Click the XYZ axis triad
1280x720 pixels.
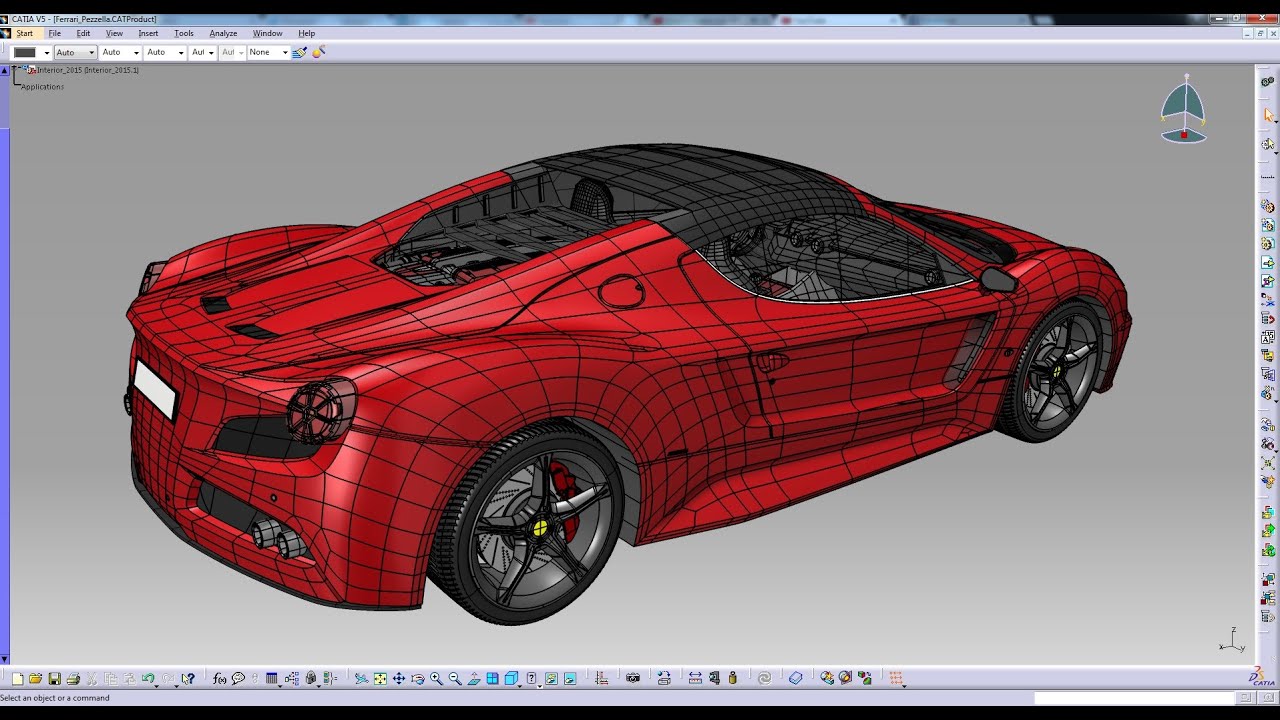[x=1231, y=640]
